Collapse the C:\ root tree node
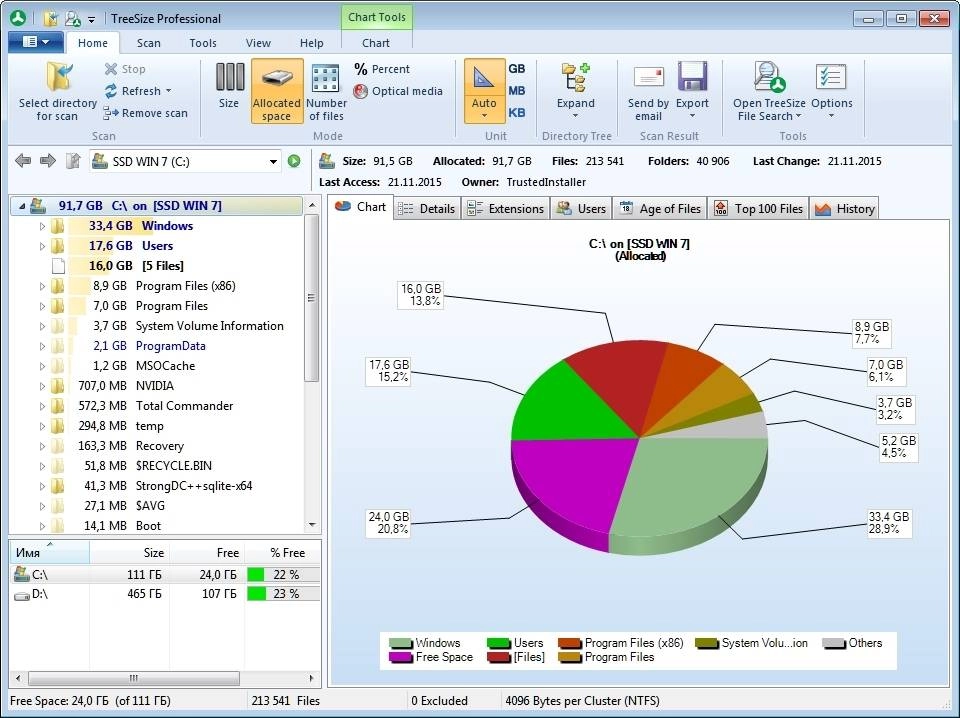Image resolution: width=960 pixels, height=718 pixels. (x=22, y=206)
